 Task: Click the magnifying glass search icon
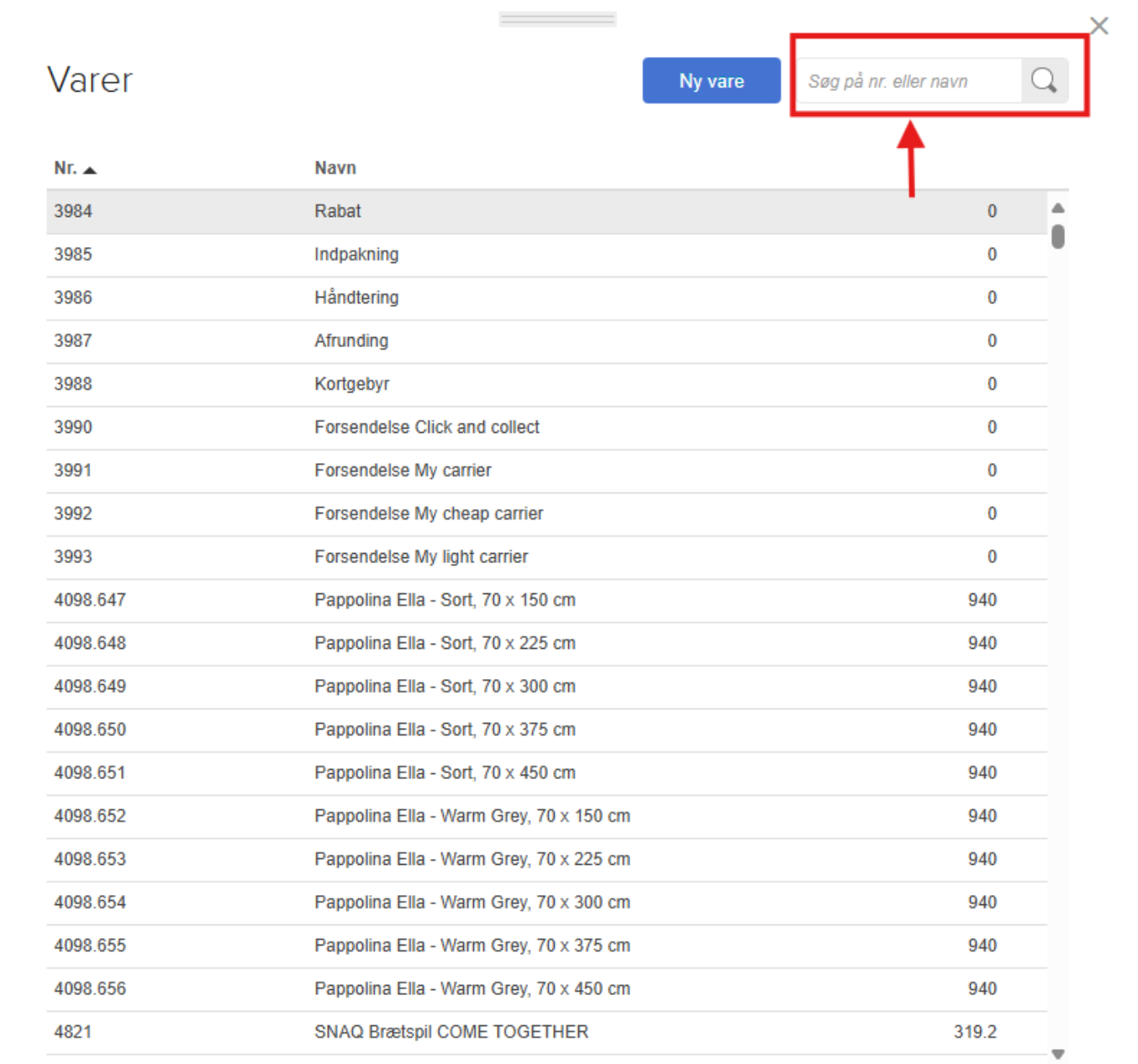click(x=1043, y=81)
